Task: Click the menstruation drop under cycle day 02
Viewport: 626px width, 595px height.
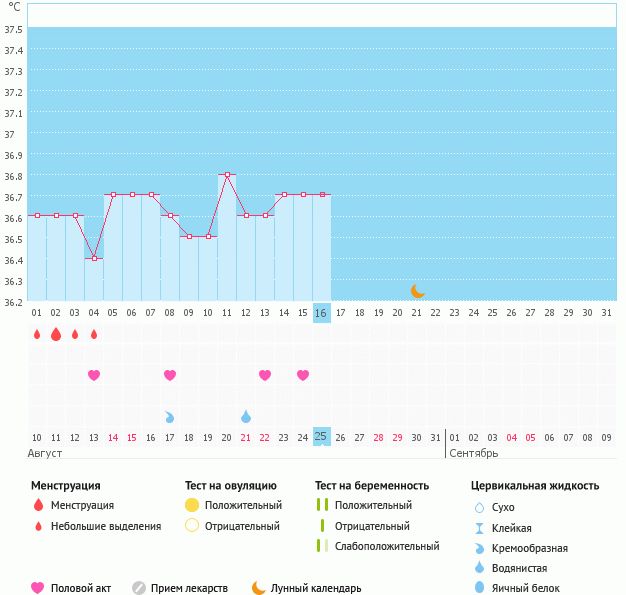Action: coord(56,334)
